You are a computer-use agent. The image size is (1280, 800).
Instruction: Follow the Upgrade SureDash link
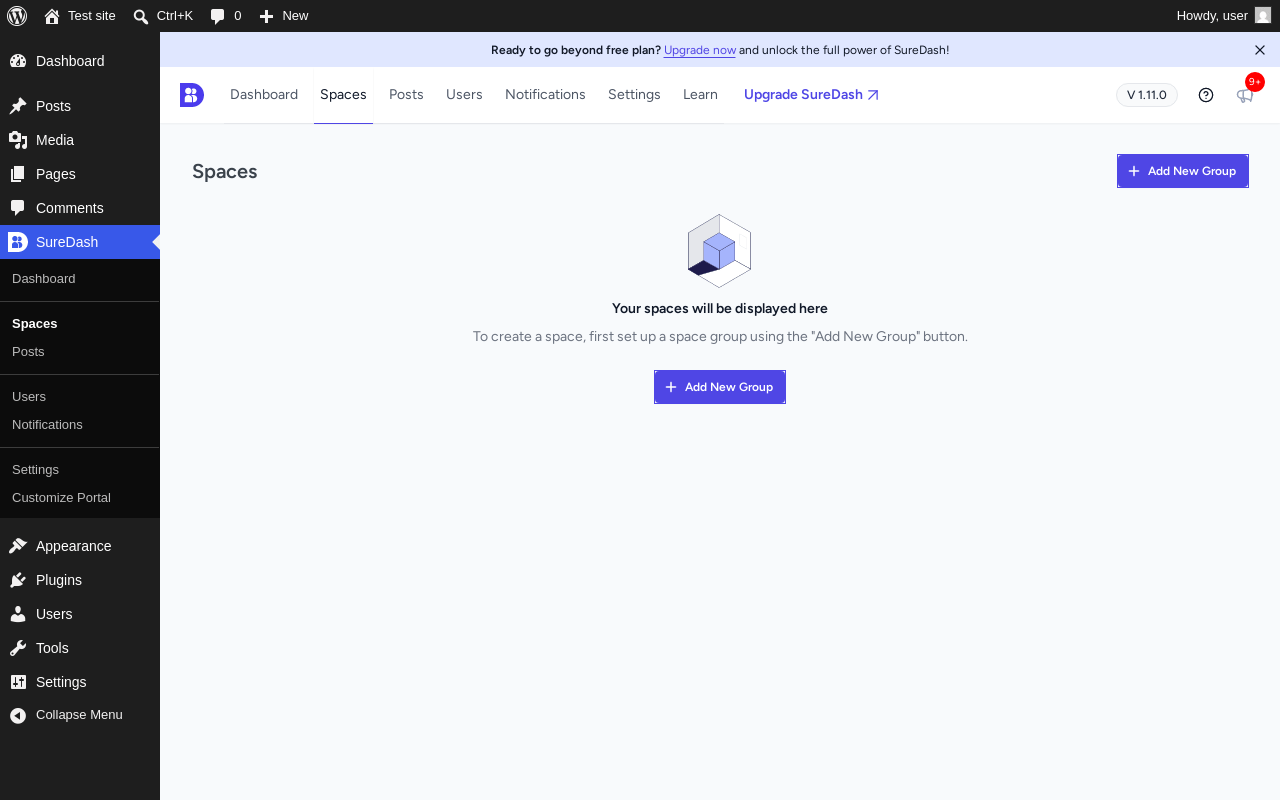[x=811, y=95]
